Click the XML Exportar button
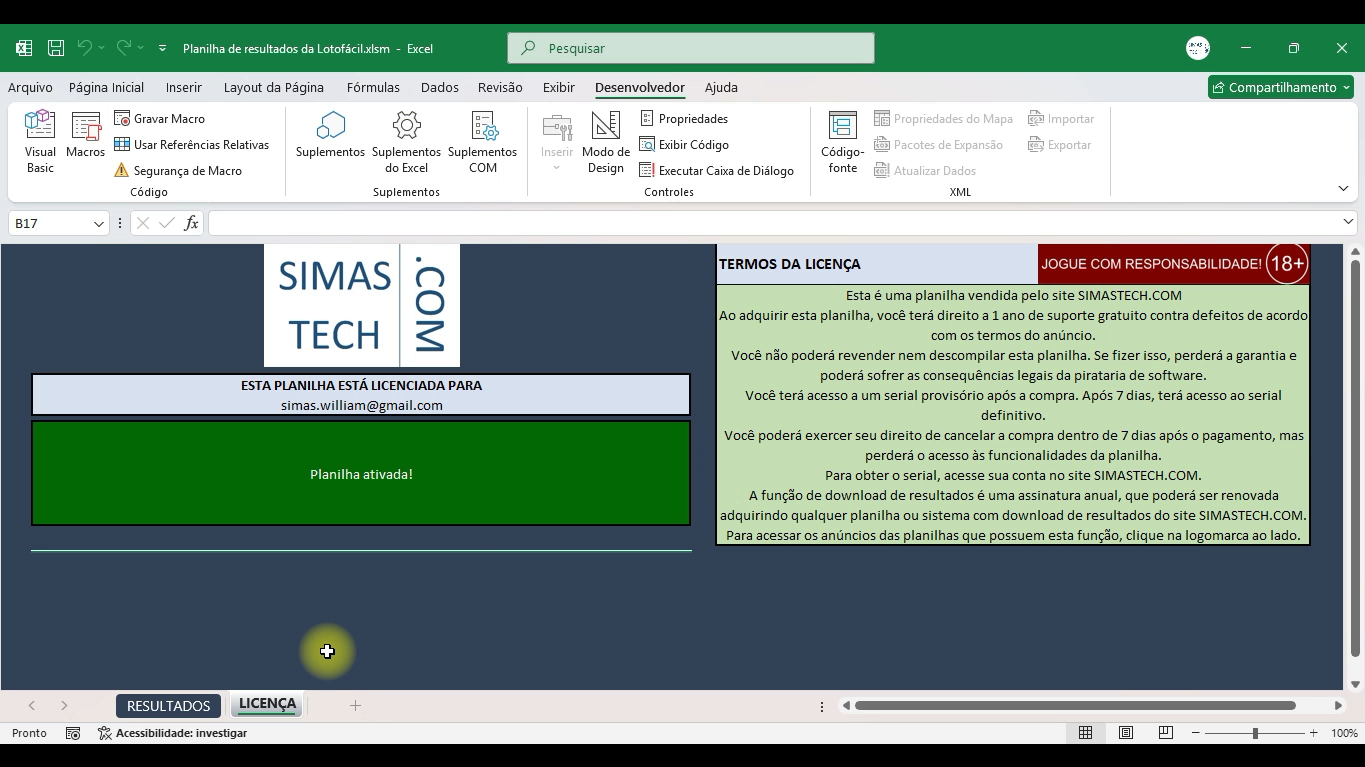 click(1059, 144)
